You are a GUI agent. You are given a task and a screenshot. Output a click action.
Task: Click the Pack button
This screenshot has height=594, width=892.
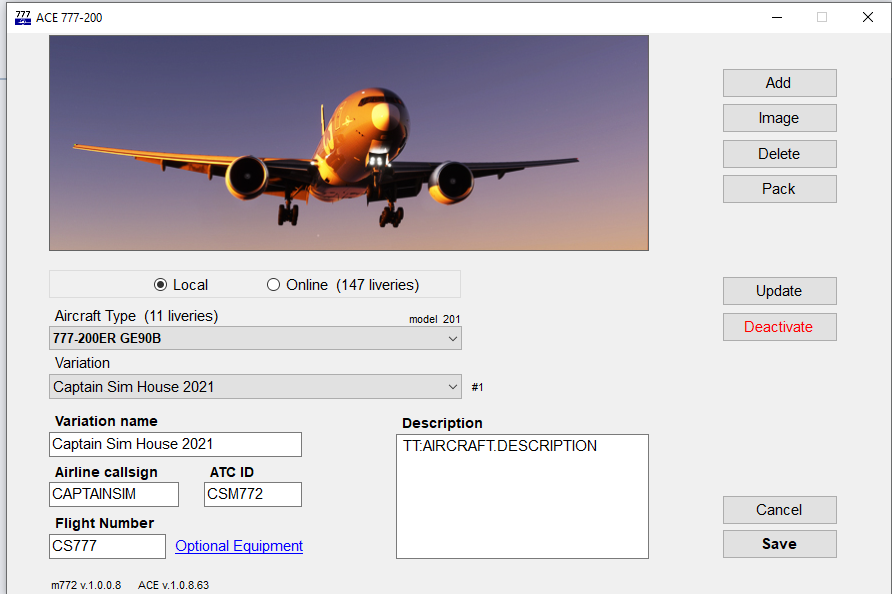click(x=779, y=189)
